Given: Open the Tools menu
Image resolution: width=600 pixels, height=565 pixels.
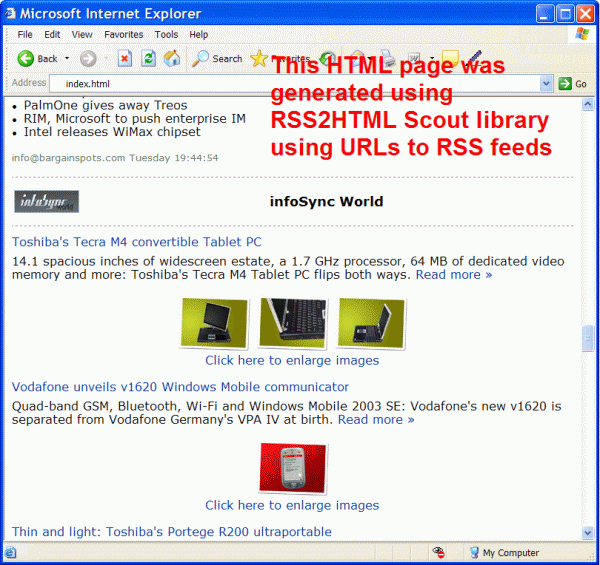Looking at the screenshot, I should click(x=166, y=34).
